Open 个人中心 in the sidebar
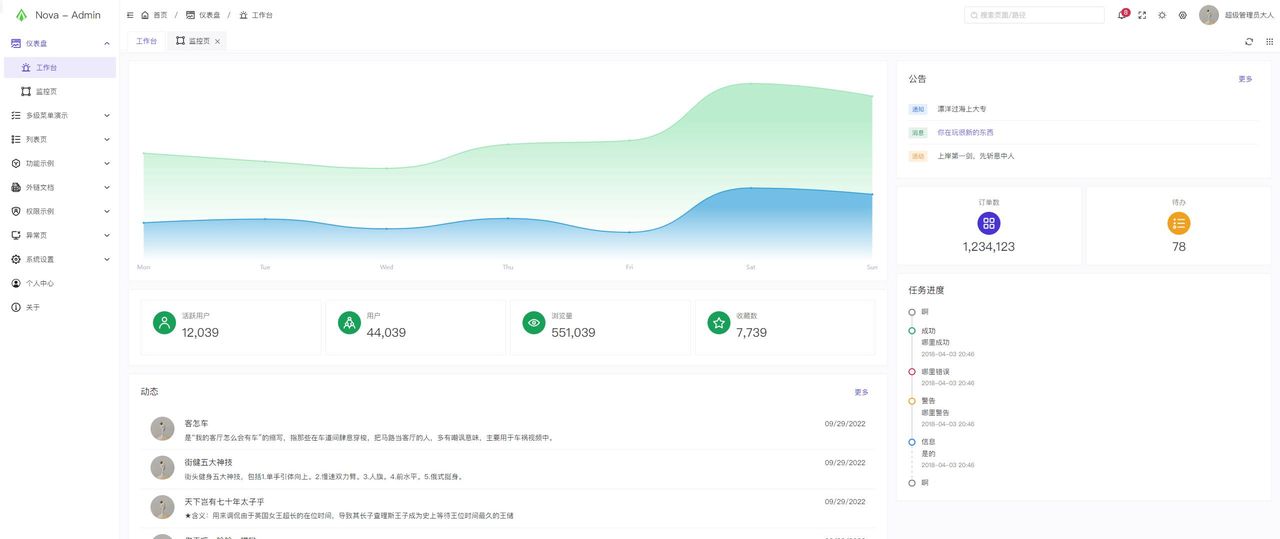The width and height of the screenshot is (1280, 539). tap(60, 283)
